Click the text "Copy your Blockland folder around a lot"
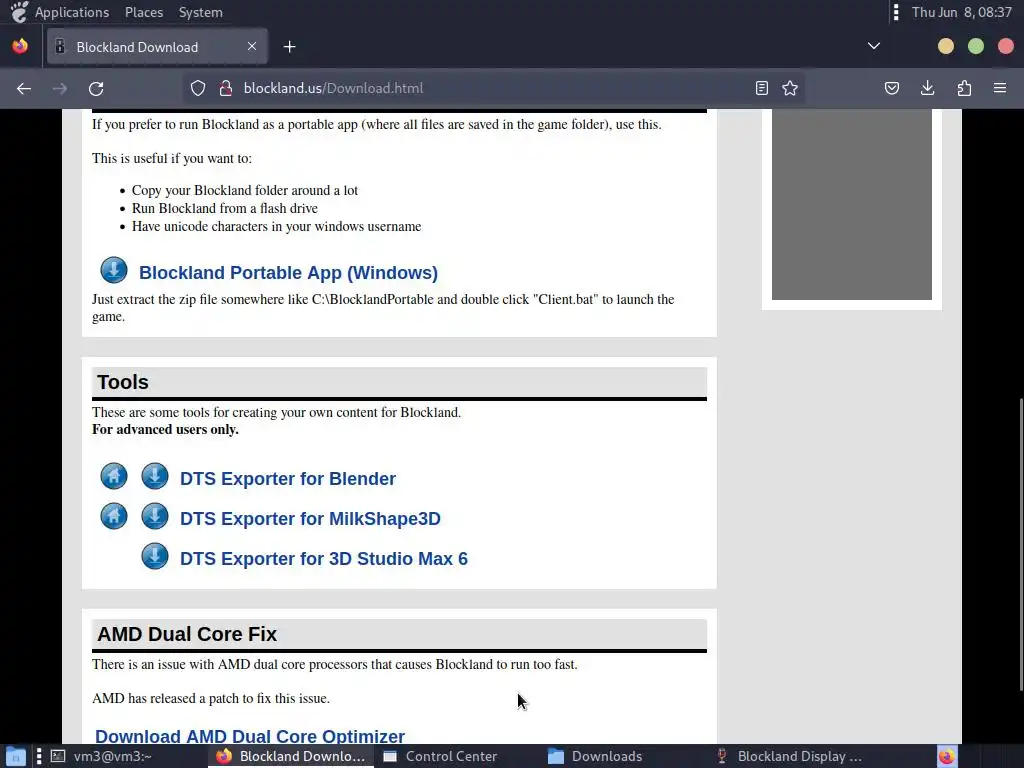Screen dimensions: 1024x768 tap(245, 191)
